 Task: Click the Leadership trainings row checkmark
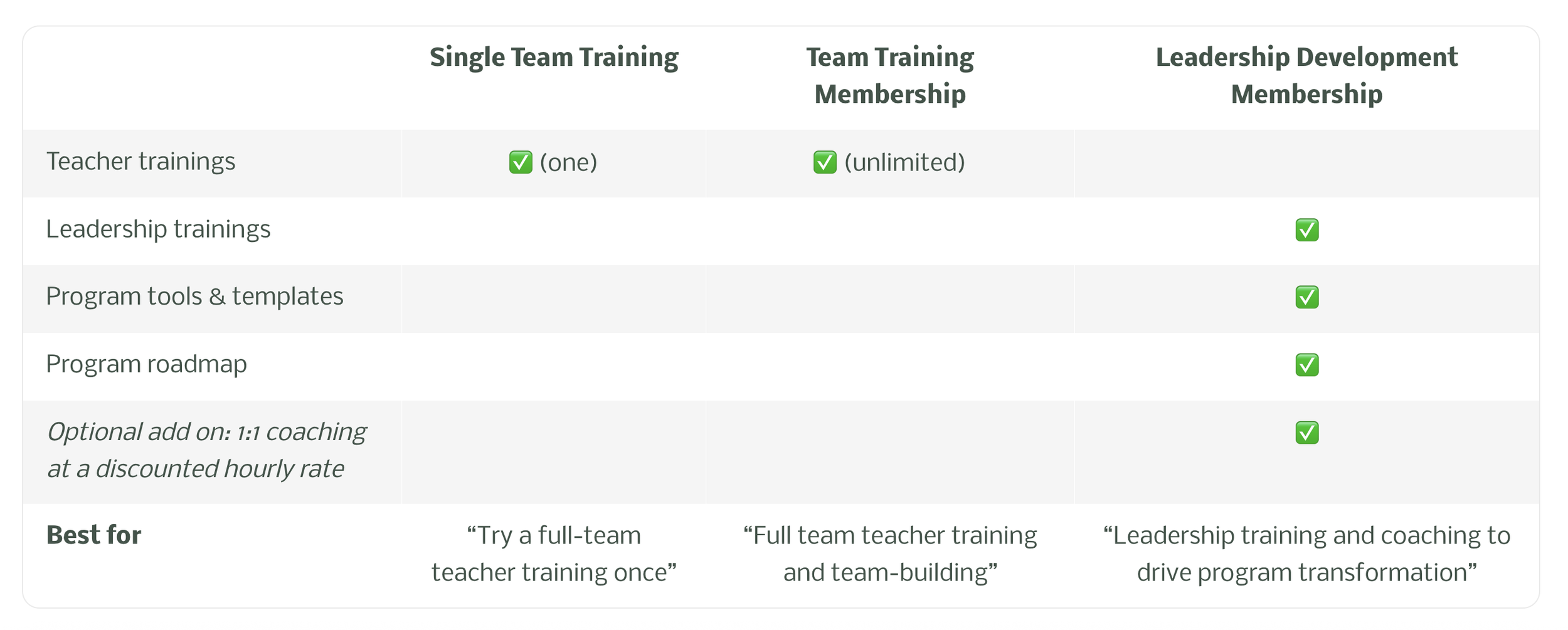[1307, 230]
